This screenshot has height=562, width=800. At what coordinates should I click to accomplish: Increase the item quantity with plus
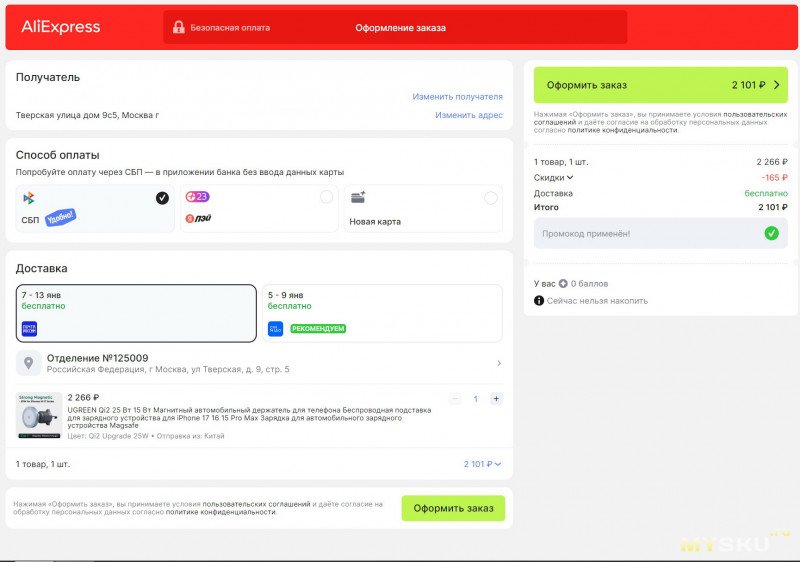496,398
